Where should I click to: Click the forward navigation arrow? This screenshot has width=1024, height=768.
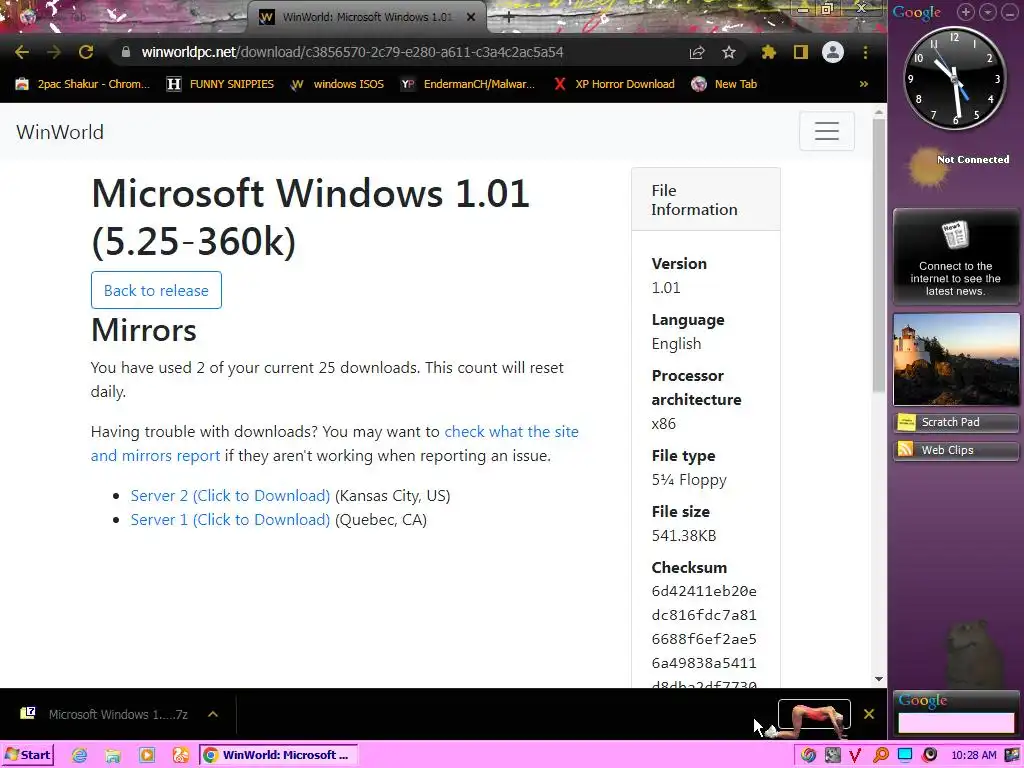click(54, 52)
